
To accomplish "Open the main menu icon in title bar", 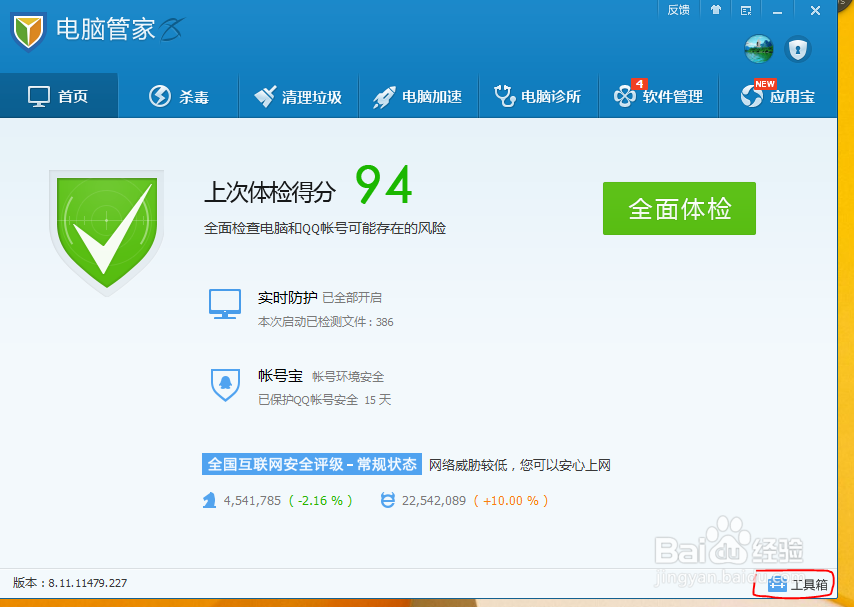I will (746, 10).
